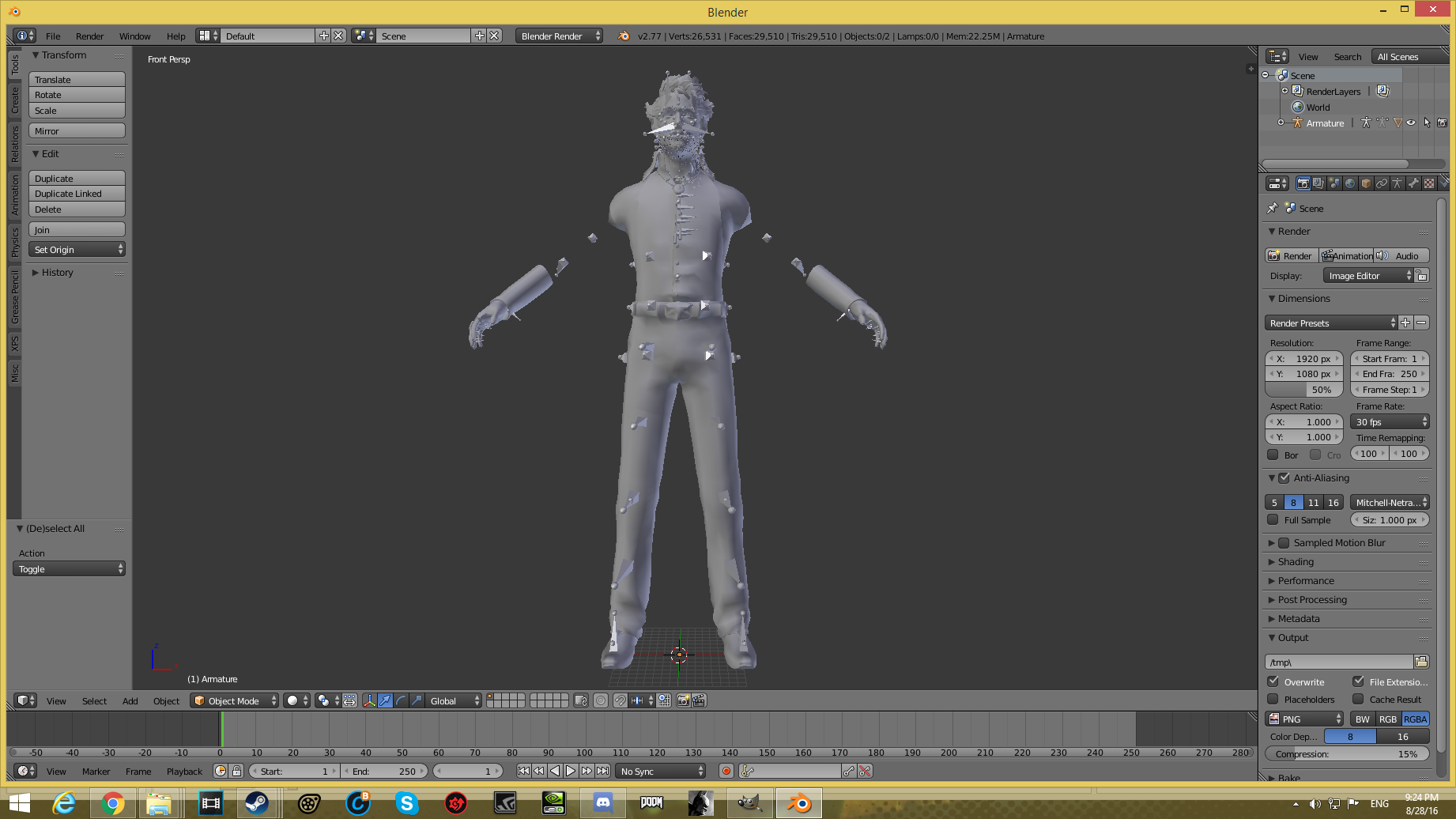Switch to the Animation sidebar tab

(14, 195)
